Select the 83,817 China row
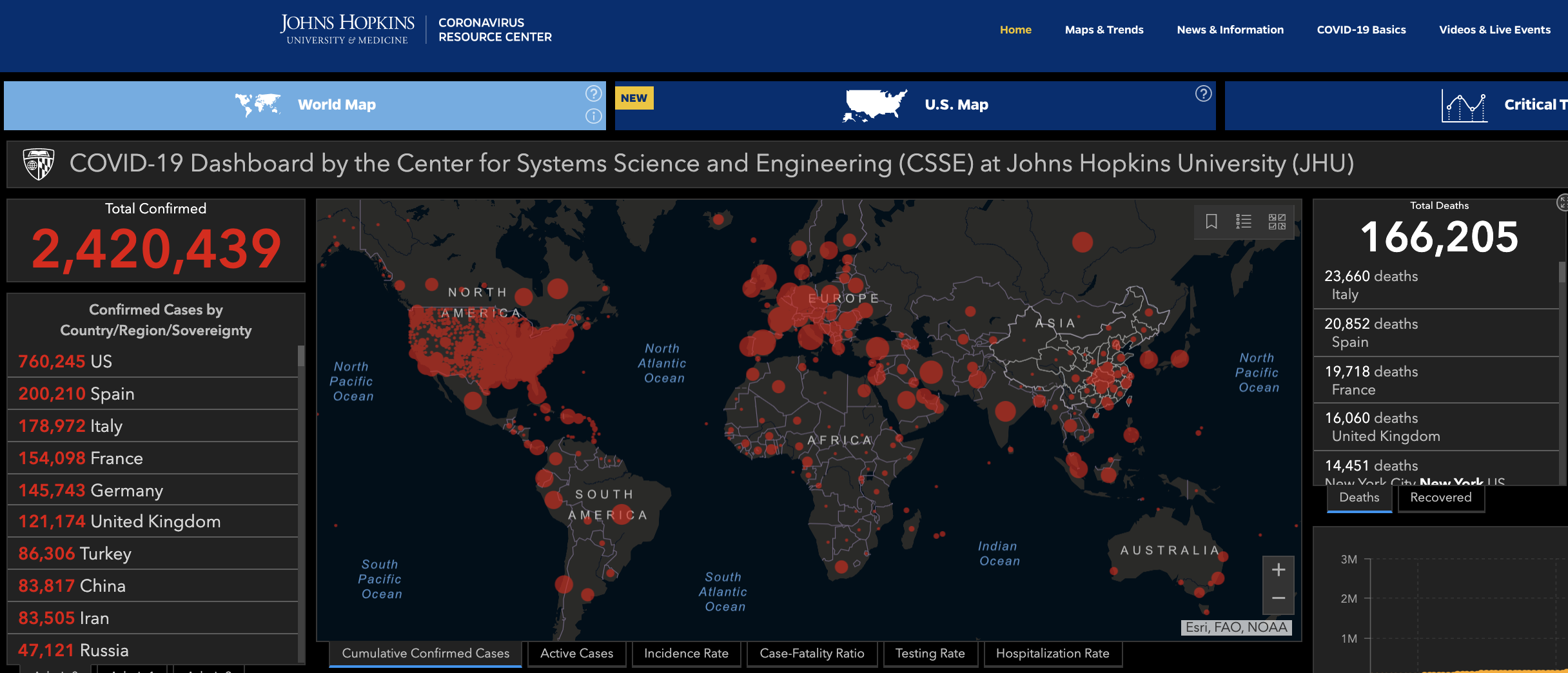The height and width of the screenshot is (673, 1568). coord(153,586)
